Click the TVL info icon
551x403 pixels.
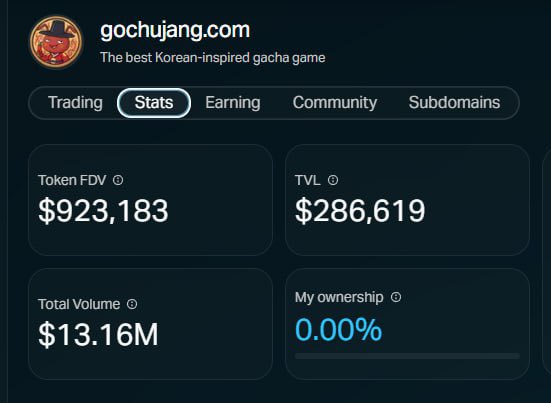[333, 180]
